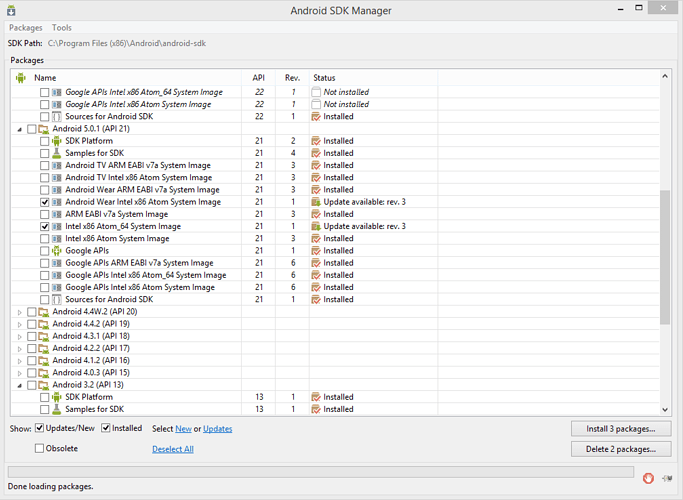The height and width of the screenshot is (500, 683).
Task: Click the ARM EABI v7a System Image icon
Action: 57,214
